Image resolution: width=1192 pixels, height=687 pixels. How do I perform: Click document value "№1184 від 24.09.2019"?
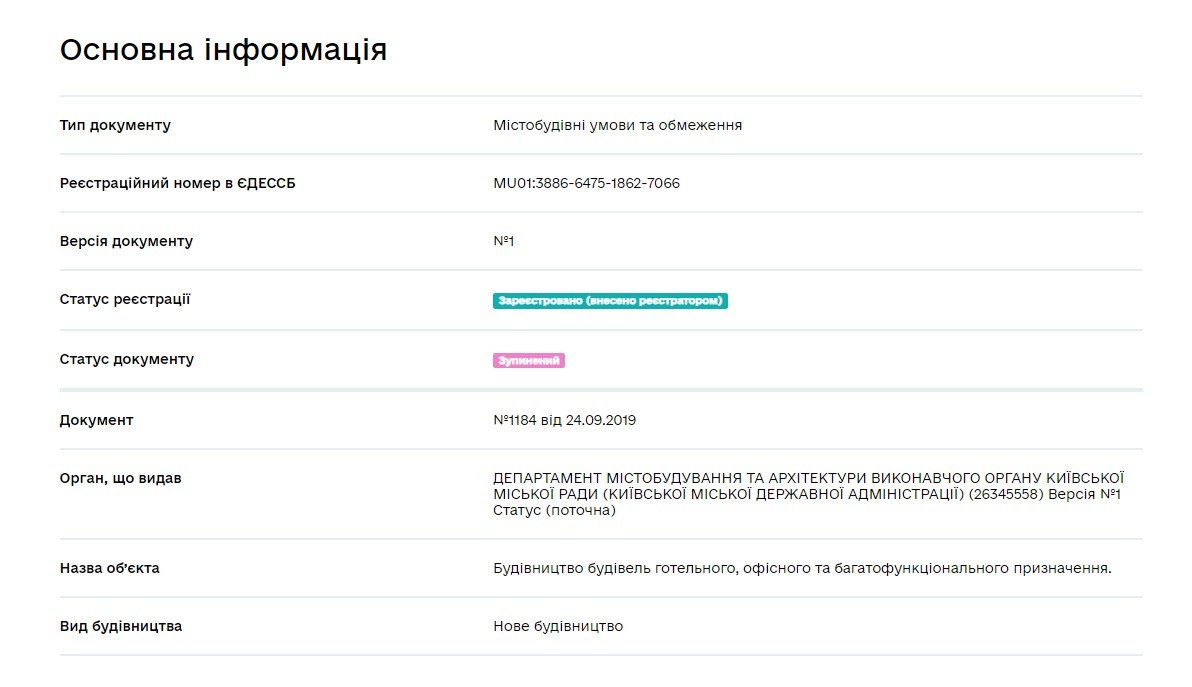click(x=564, y=420)
